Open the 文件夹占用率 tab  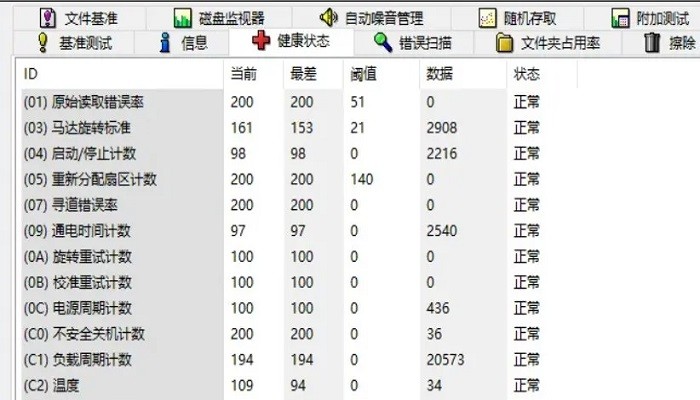pos(548,43)
